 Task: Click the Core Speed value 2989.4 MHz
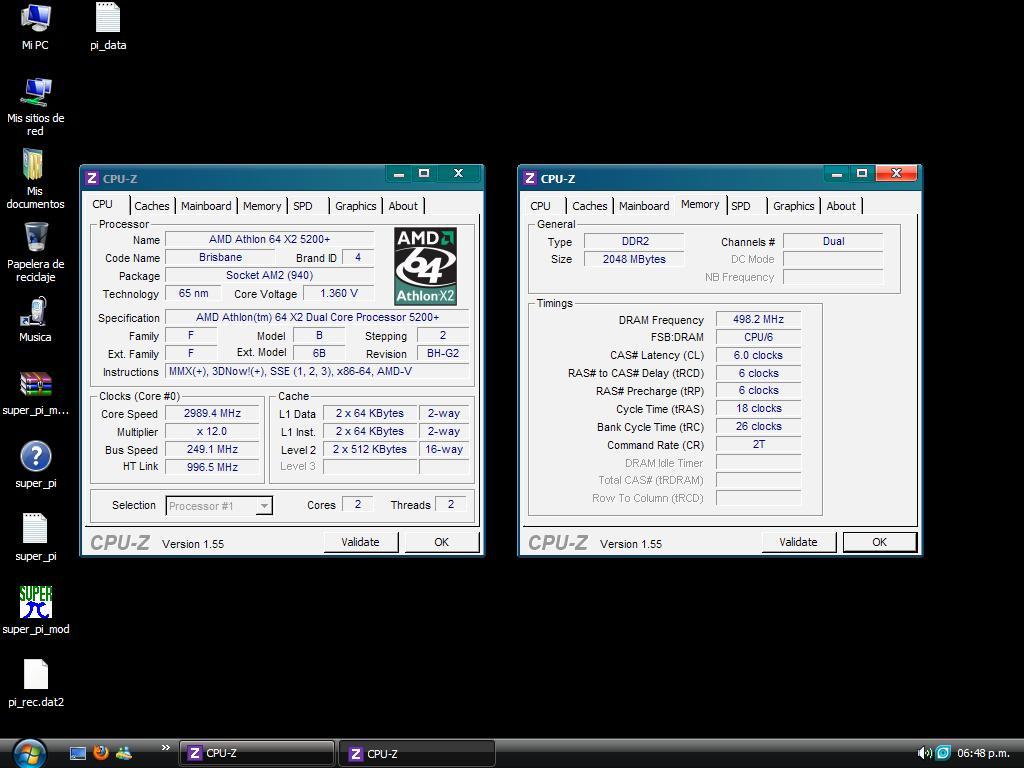(x=212, y=413)
